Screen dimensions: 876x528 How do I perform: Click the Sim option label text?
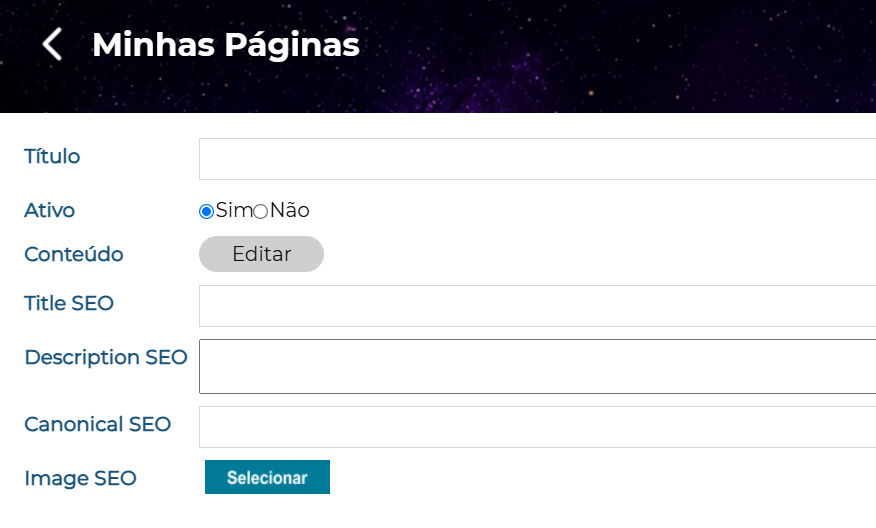[x=234, y=211]
